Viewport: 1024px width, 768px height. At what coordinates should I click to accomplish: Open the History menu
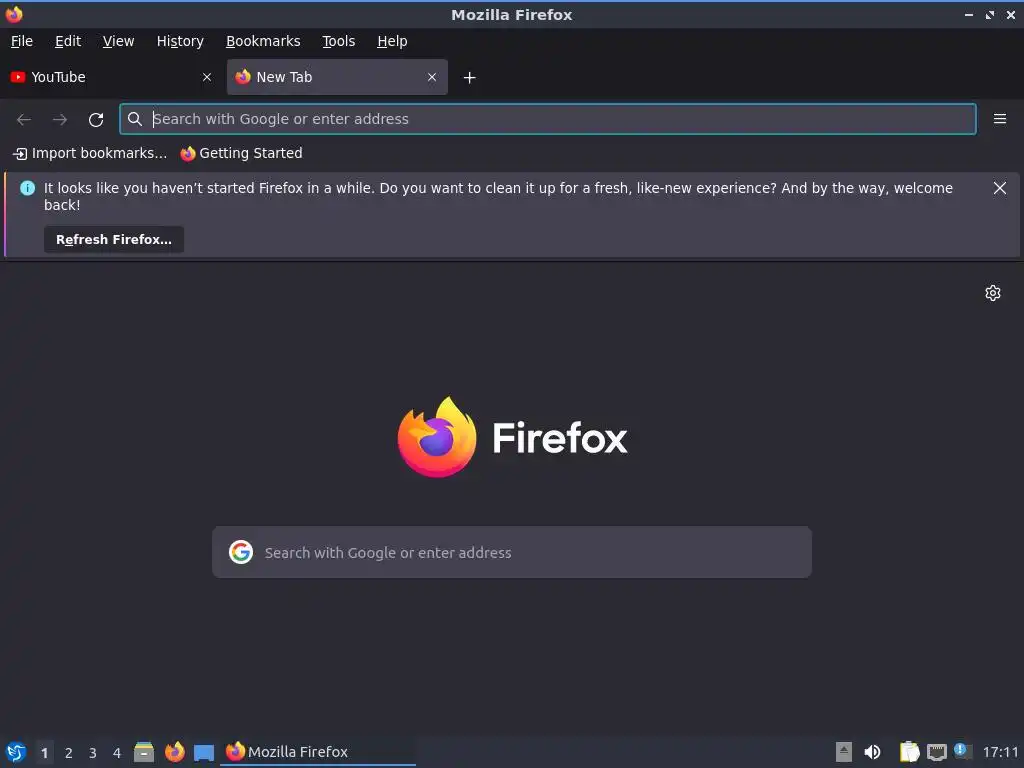[x=180, y=41]
